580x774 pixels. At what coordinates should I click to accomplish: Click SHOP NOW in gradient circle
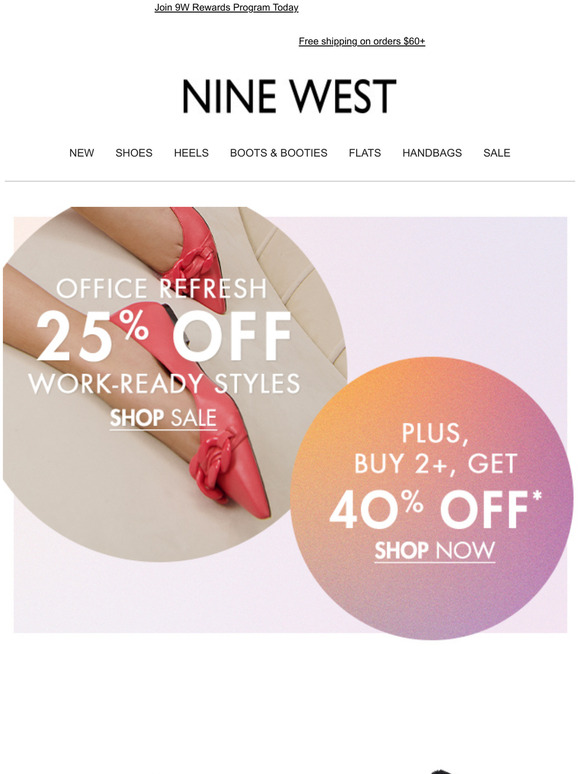tap(434, 551)
